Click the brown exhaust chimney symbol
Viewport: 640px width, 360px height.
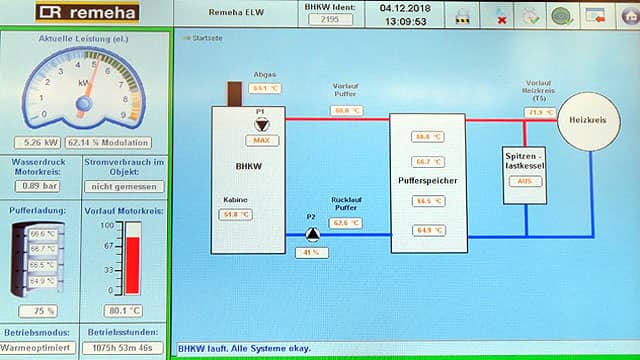234,94
